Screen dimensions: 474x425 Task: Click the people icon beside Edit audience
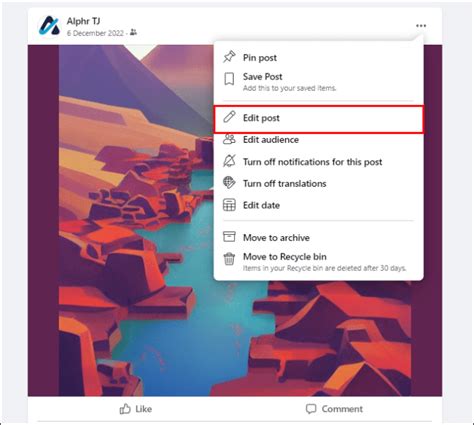[x=229, y=139]
